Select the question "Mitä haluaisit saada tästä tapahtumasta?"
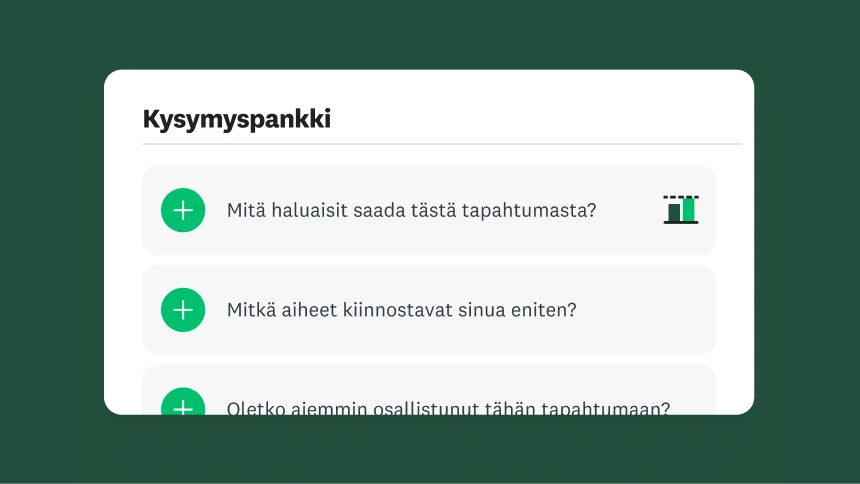This screenshot has width=860, height=484. coord(411,211)
